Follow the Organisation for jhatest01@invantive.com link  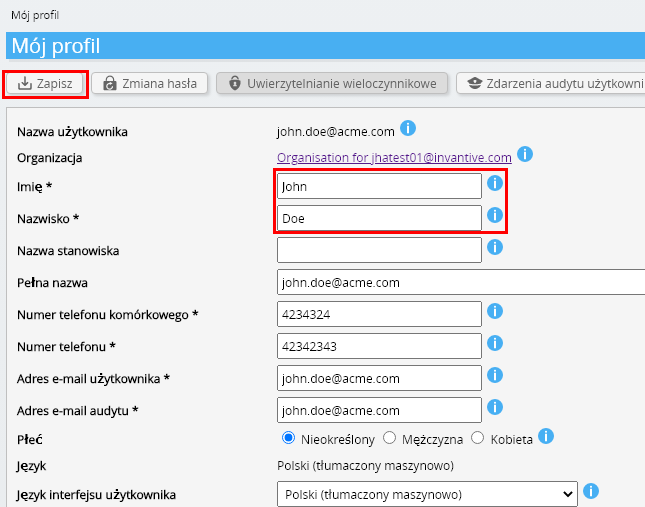[394, 157]
